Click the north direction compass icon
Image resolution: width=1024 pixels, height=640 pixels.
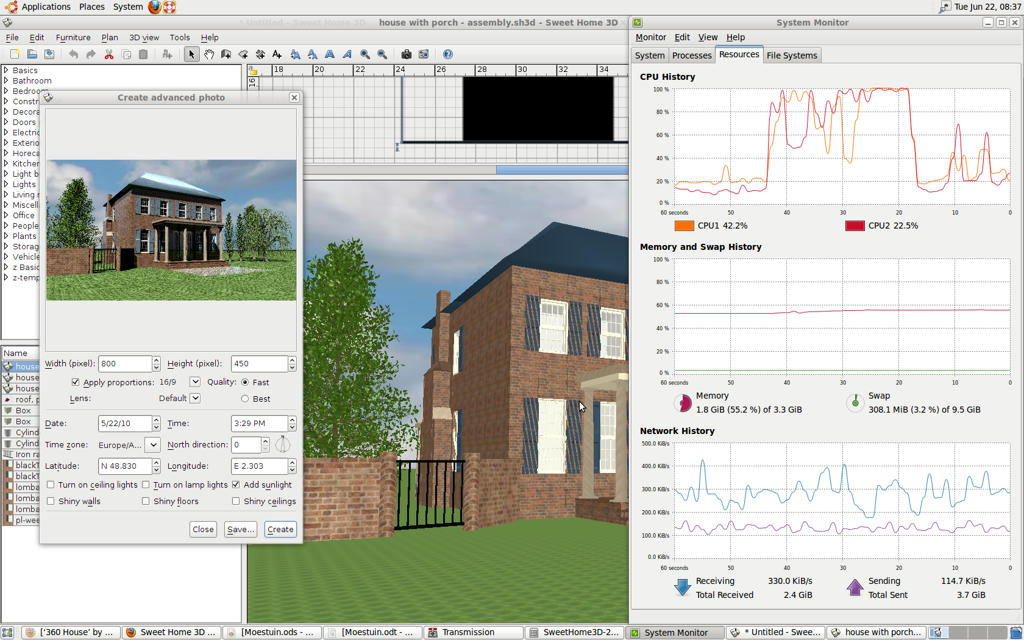pyautogui.click(x=283, y=444)
